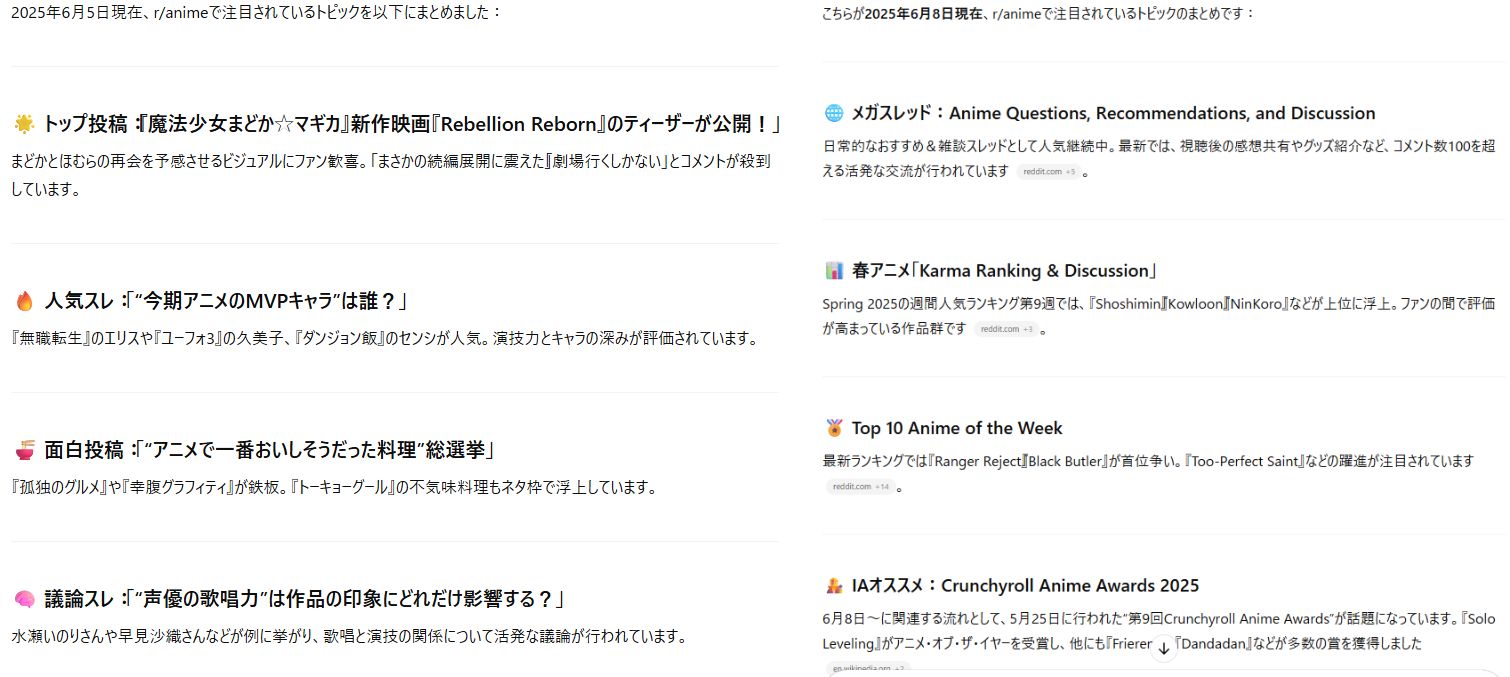The height and width of the screenshot is (677, 1510).
Task: Click the bar chart emoji beside 春アニメ
Action: pos(834,271)
